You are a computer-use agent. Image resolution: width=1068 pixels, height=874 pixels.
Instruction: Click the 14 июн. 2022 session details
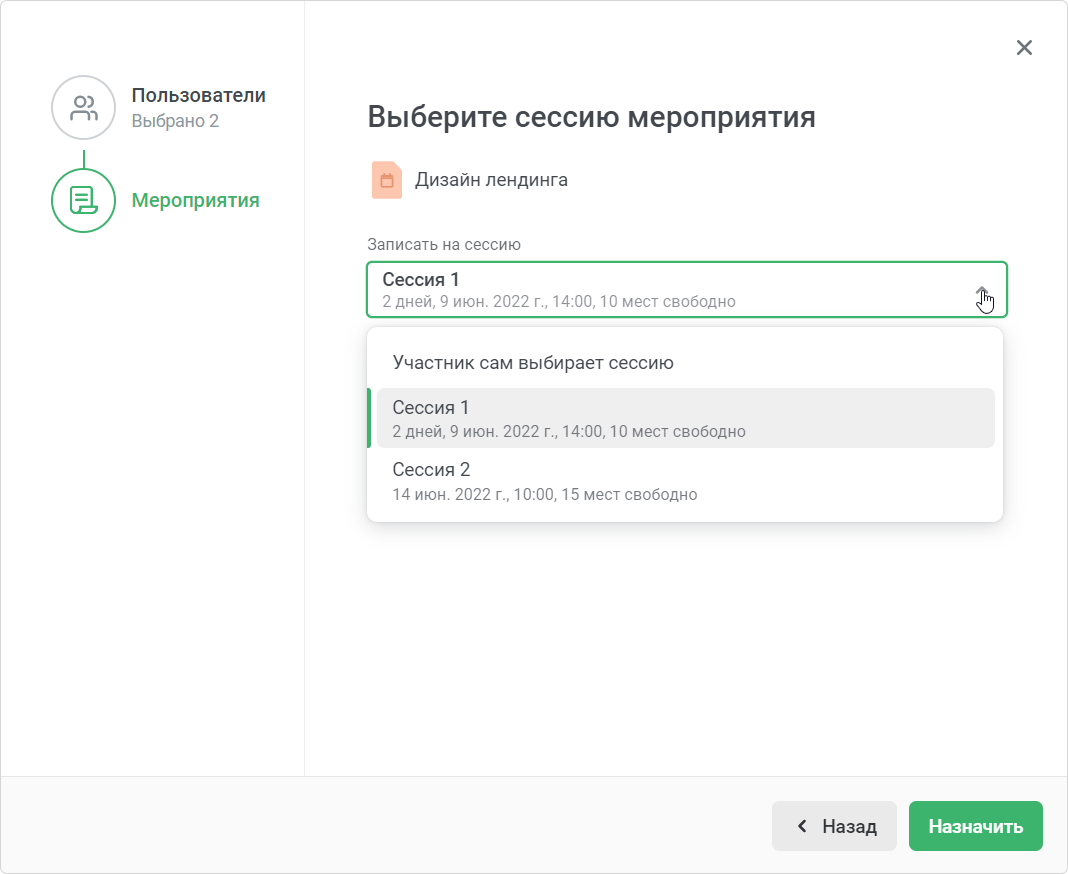coord(544,495)
